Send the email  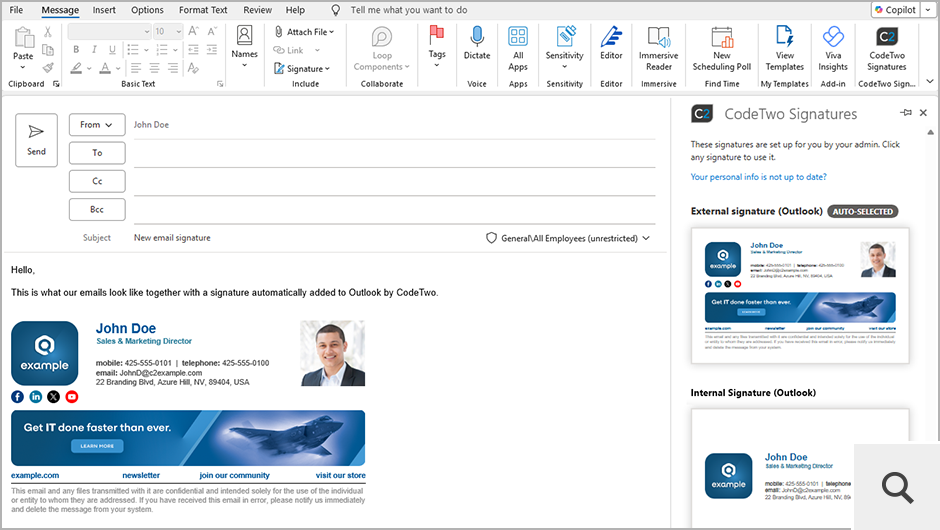point(37,140)
